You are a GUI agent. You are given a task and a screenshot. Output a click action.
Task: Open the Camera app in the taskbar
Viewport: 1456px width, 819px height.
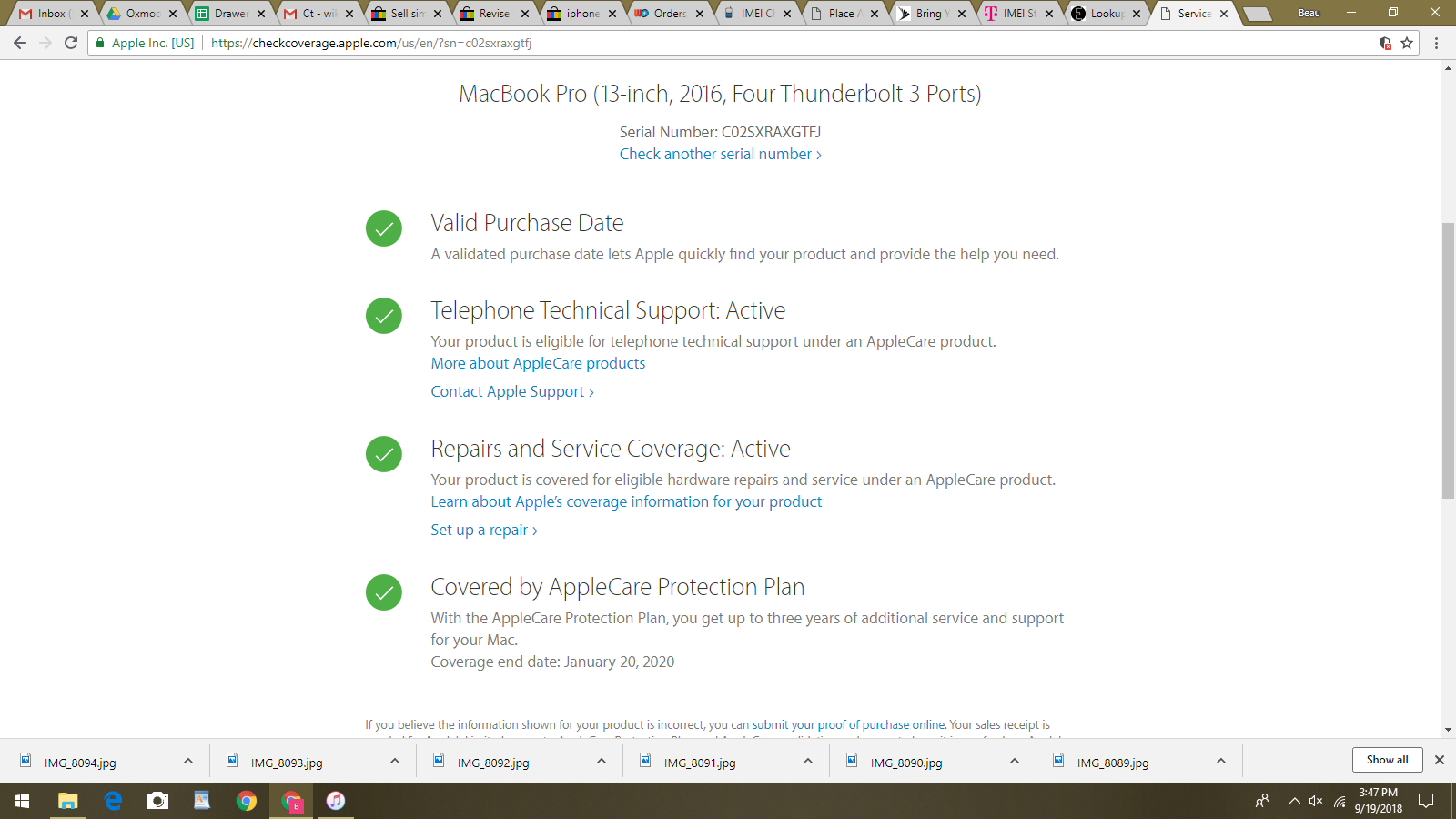(157, 801)
